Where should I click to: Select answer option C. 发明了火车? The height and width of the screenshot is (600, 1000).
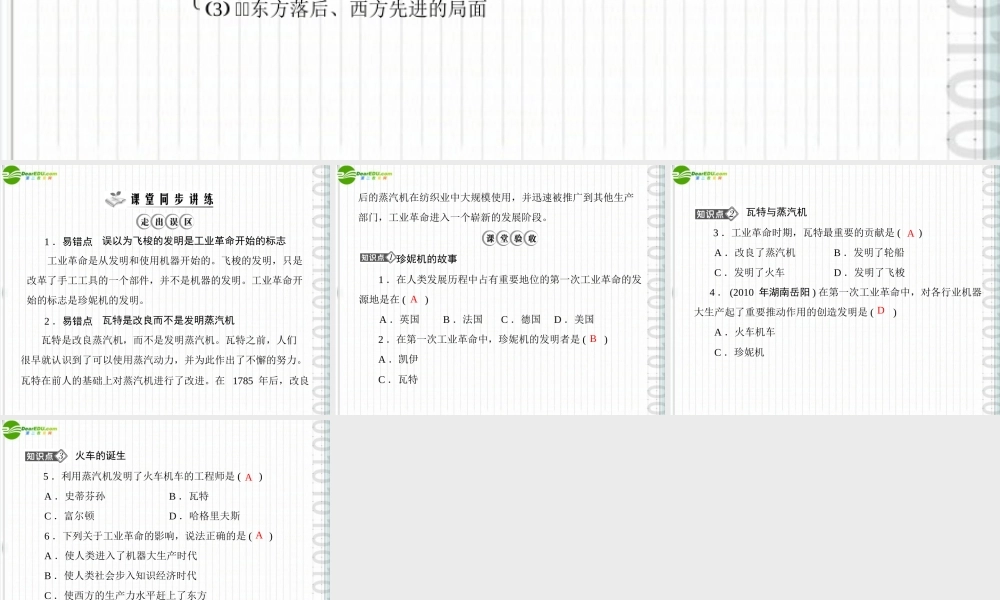click(749, 272)
